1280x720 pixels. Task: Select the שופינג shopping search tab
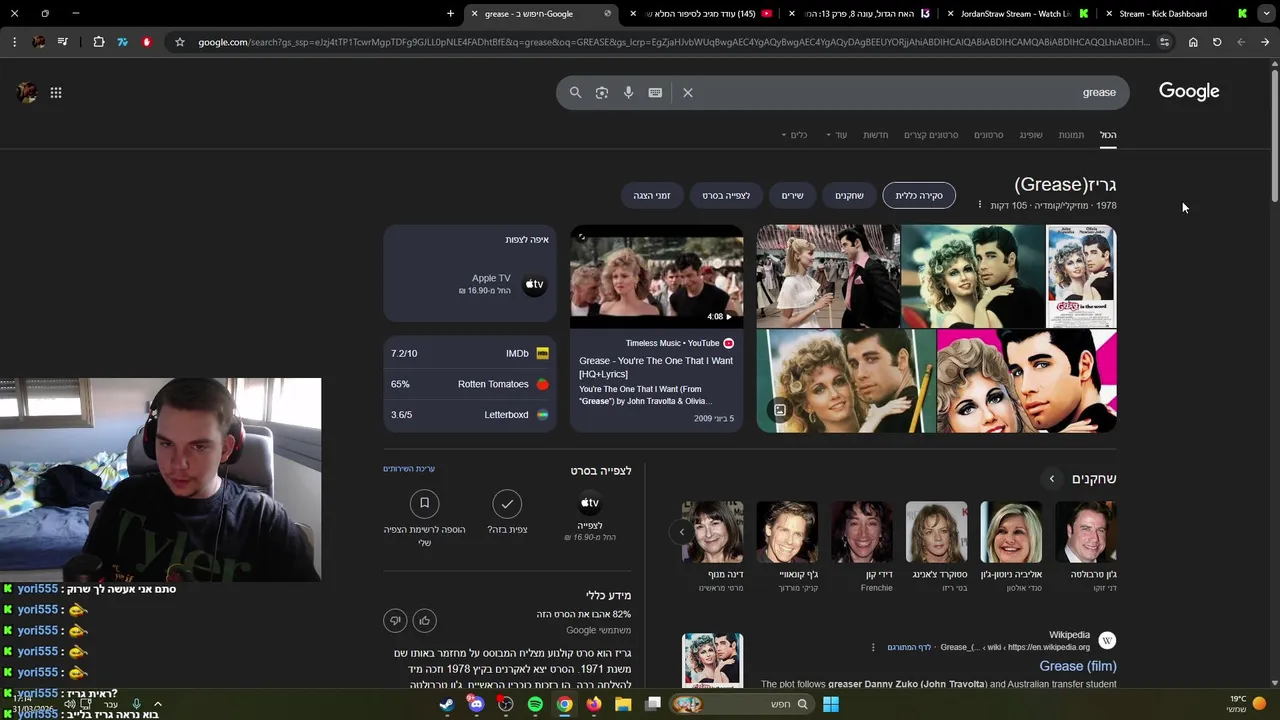tap(1031, 135)
